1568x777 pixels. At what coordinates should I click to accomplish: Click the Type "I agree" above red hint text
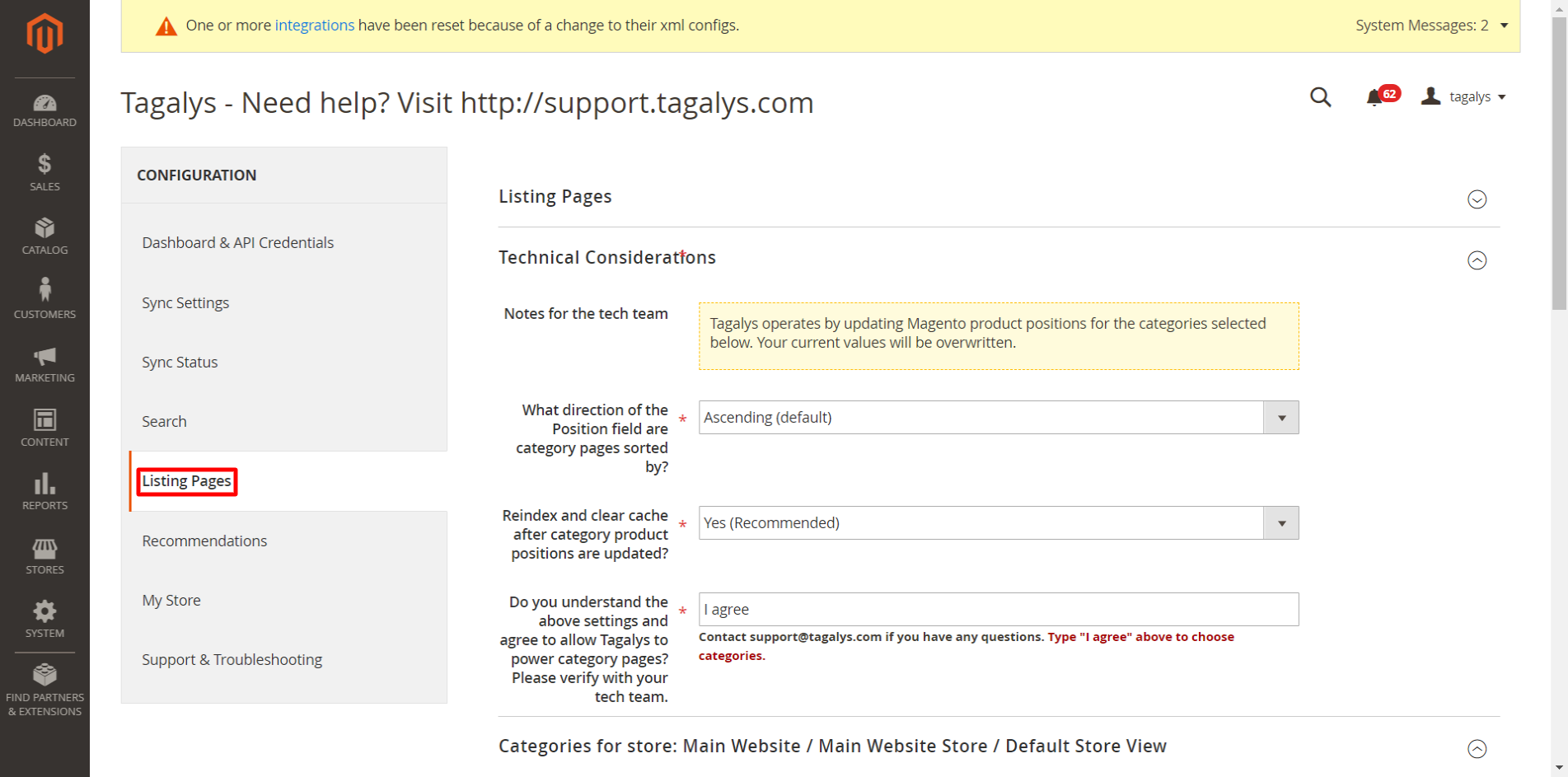[x=967, y=647]
